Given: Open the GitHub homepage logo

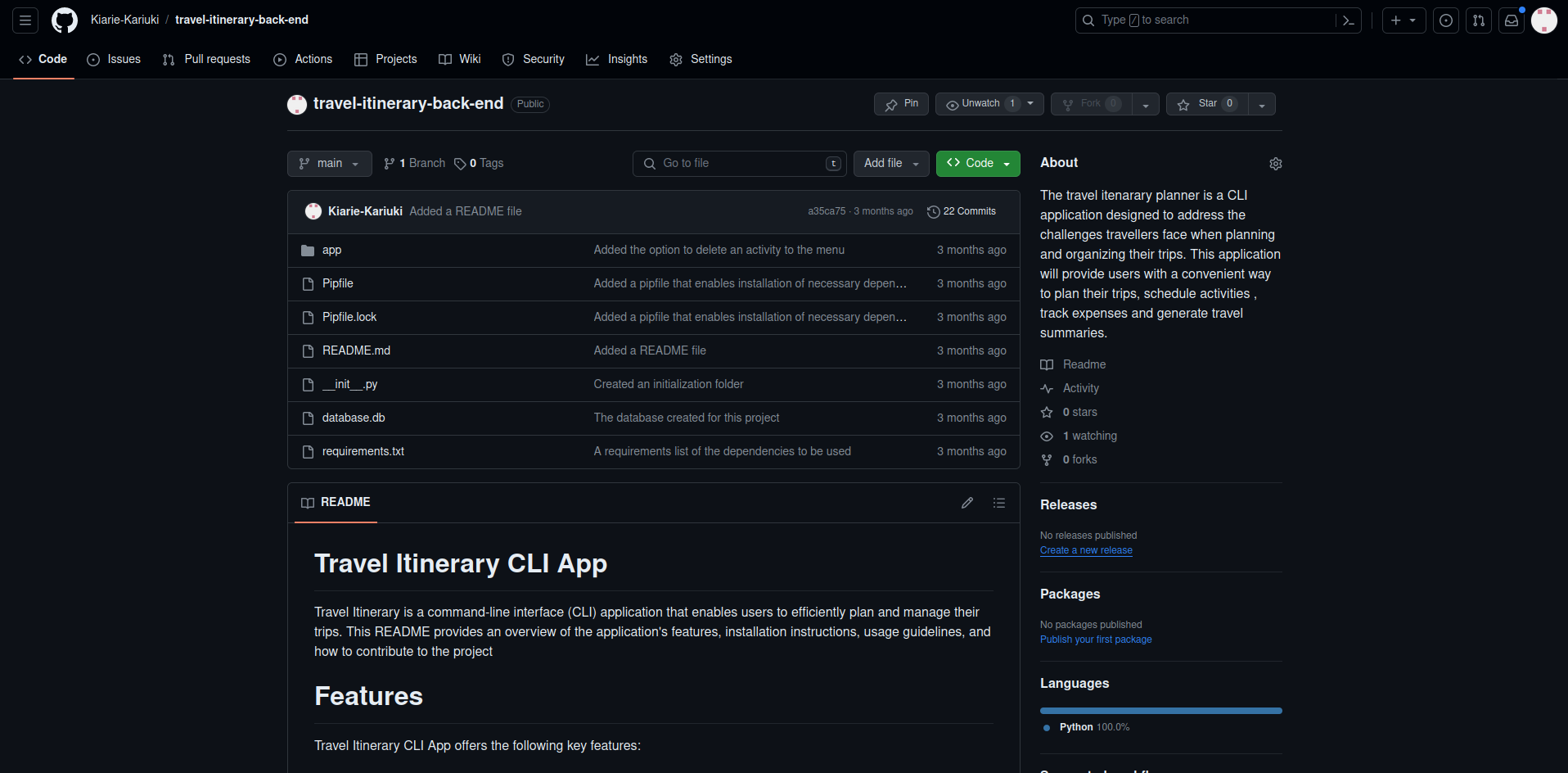Looking at the screenshot, I should pos(65,20).
